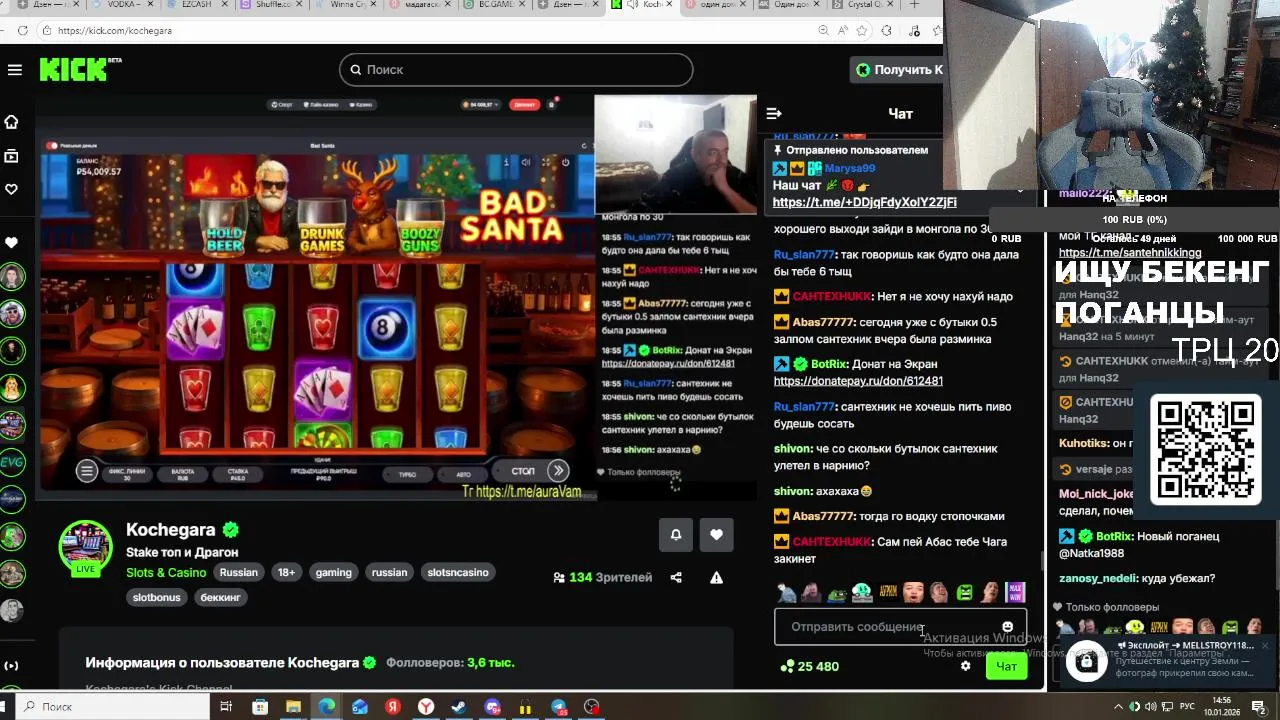Zoom page with the magnifier icon in address bar
This screenshot has width=1280, height=720.
click(x=823, y=31)
